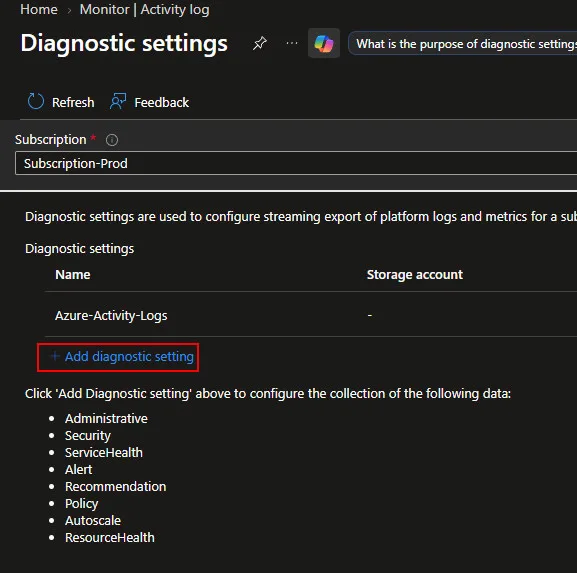The image size is (577, 573).
Task: Select the Azure-Activity-Logs row
Action: point(311,315)
